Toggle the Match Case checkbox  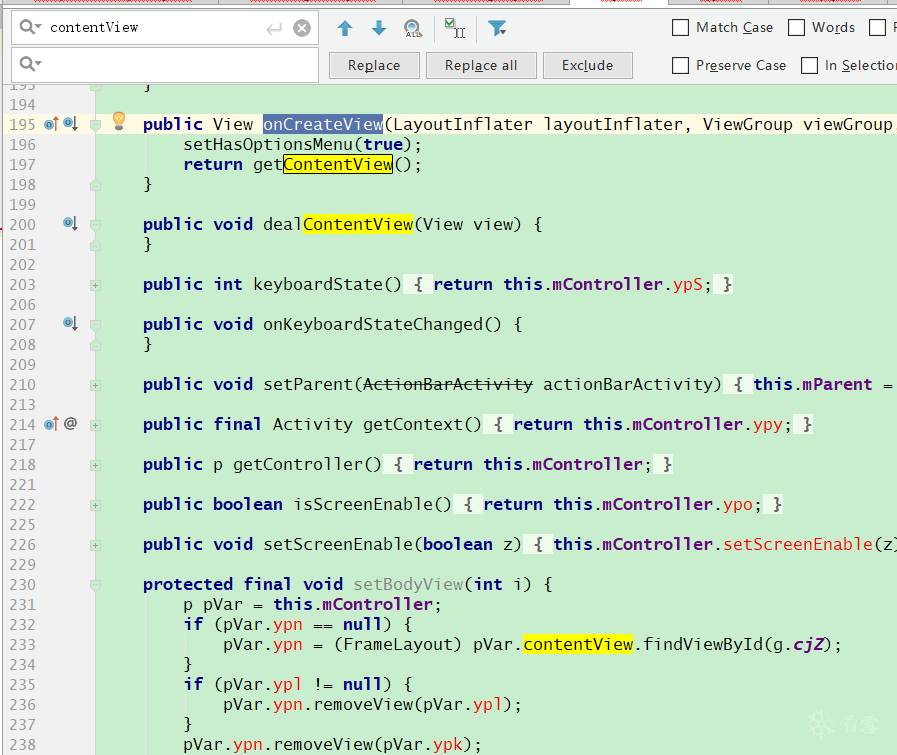(x=680, y=27)
